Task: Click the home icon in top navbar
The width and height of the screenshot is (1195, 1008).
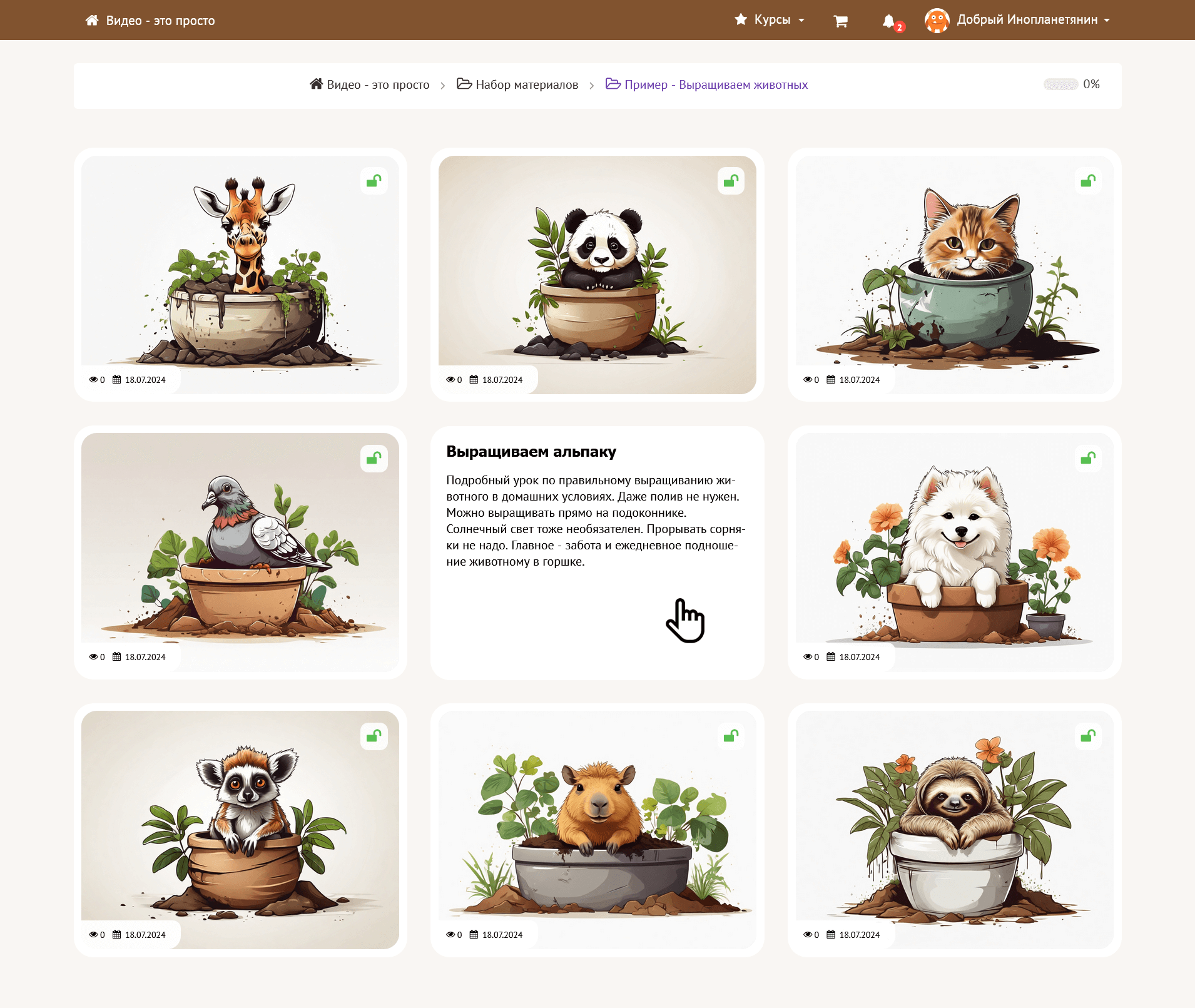Action: (92, 21)
